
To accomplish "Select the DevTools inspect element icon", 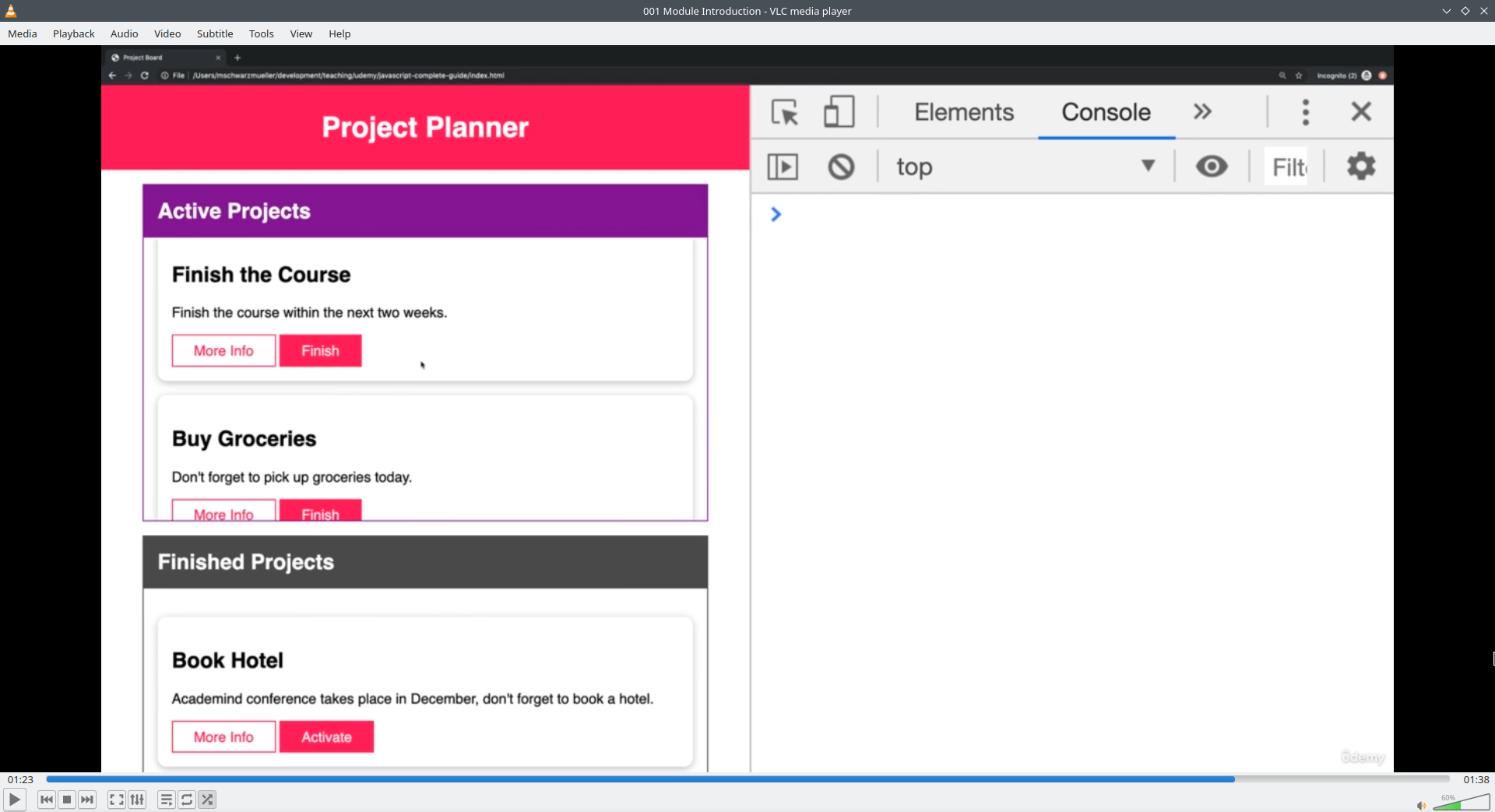I will tap(785, 112).
